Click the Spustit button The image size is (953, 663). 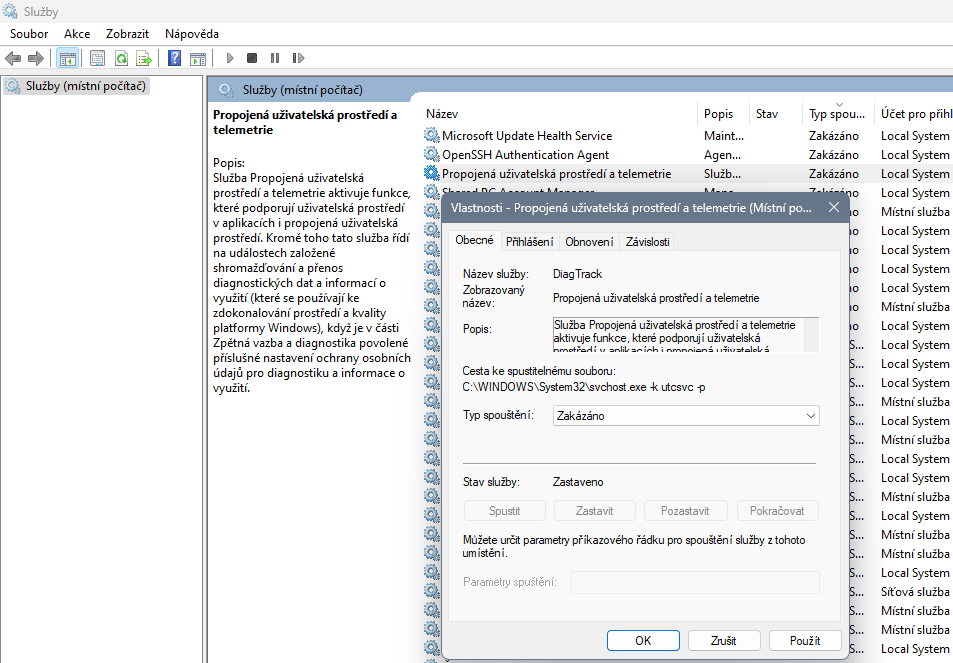click(x=504, y=510)
